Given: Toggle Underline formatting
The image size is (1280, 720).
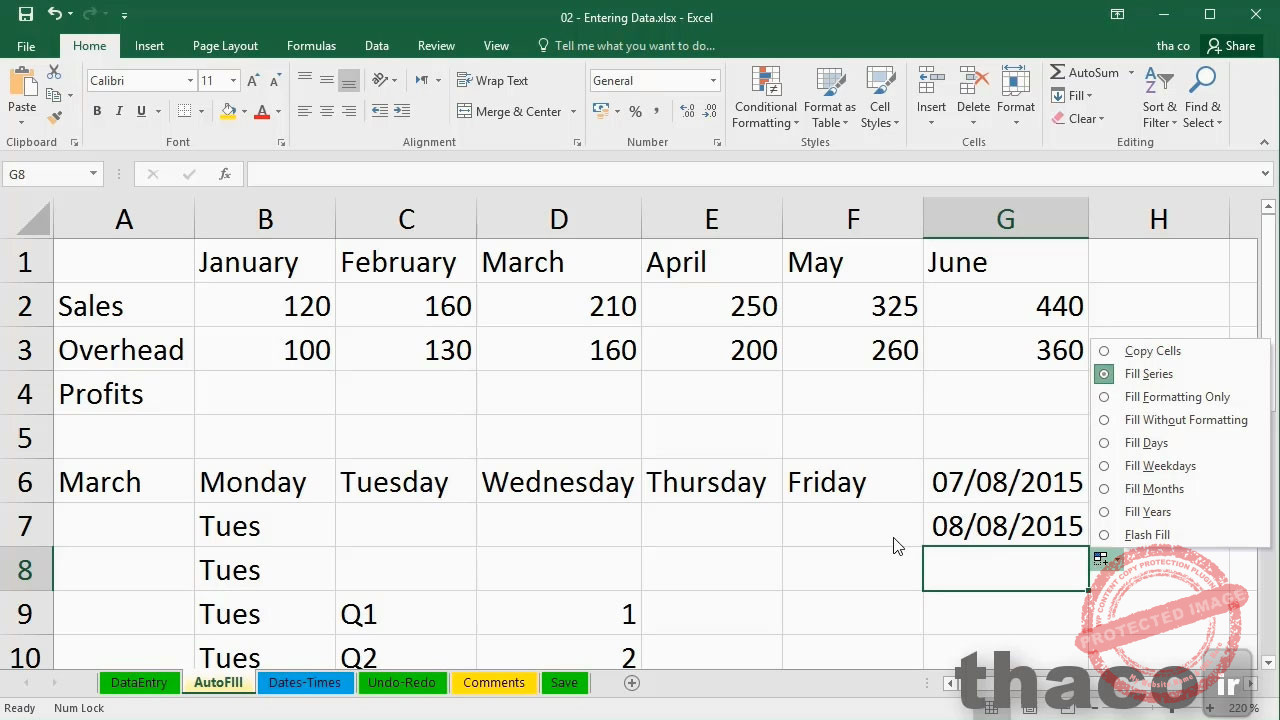Looking at the screenshot, I should (x=141, y=111).
